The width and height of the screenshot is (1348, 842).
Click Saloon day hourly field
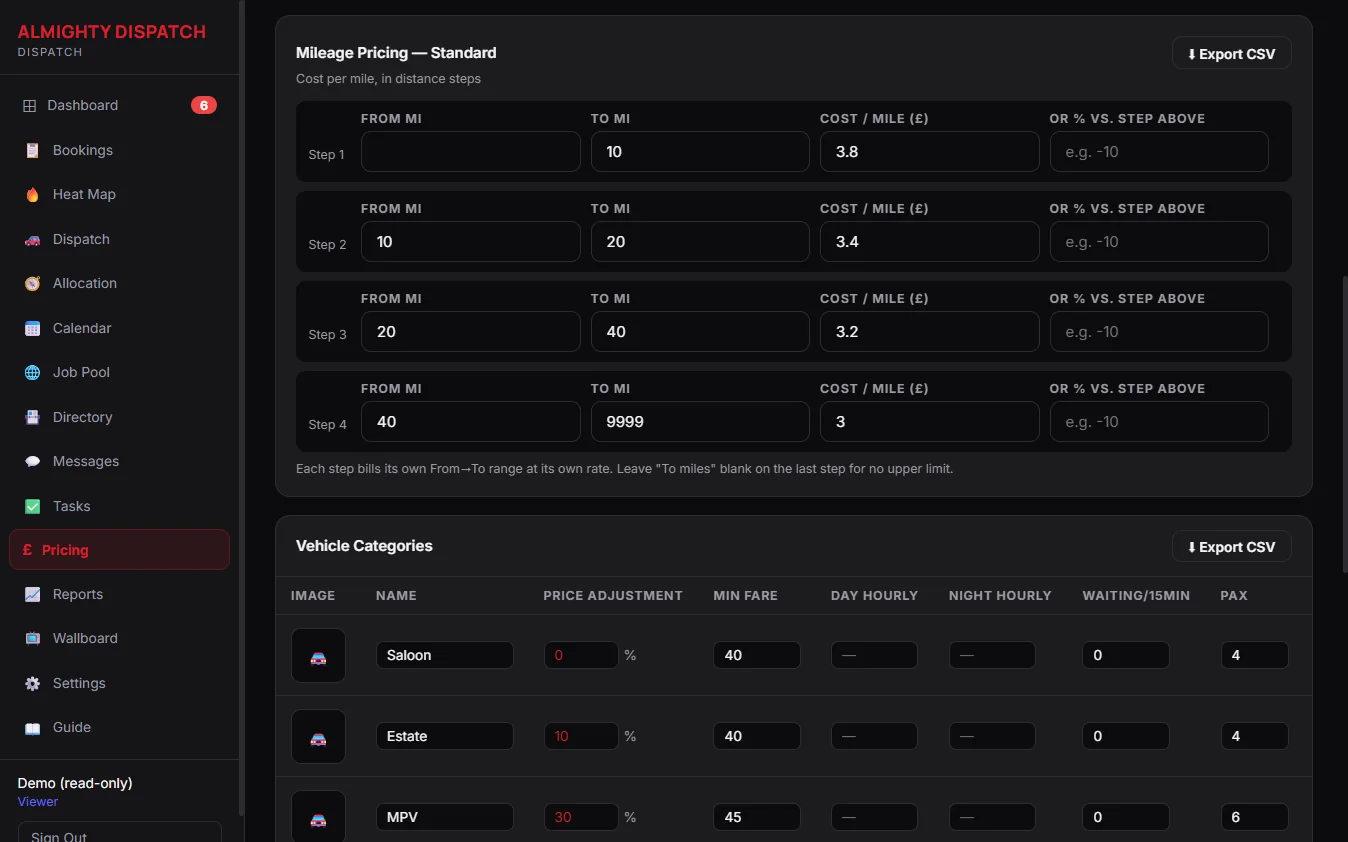pos(874,655)
